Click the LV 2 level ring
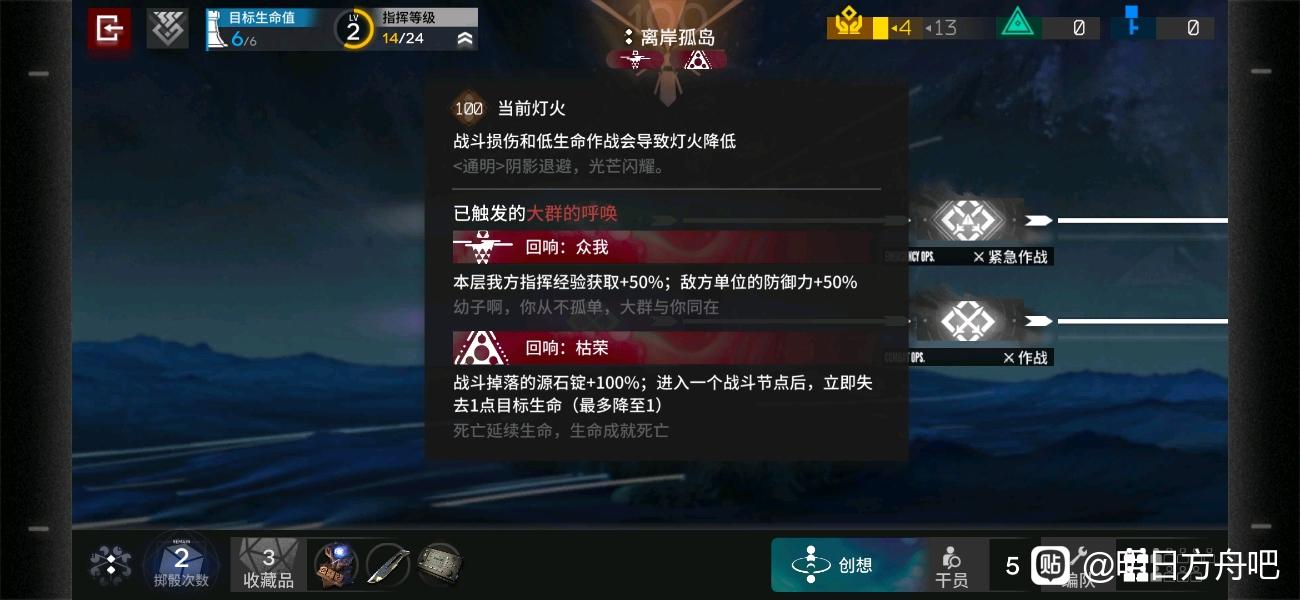Image resolution: width=1300 pixels, height=600 pixels. [x=353, y=29]
